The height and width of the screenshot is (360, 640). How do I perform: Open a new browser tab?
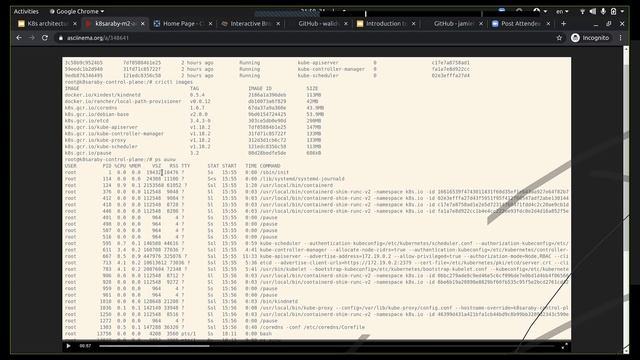click(x=563, y=24)
